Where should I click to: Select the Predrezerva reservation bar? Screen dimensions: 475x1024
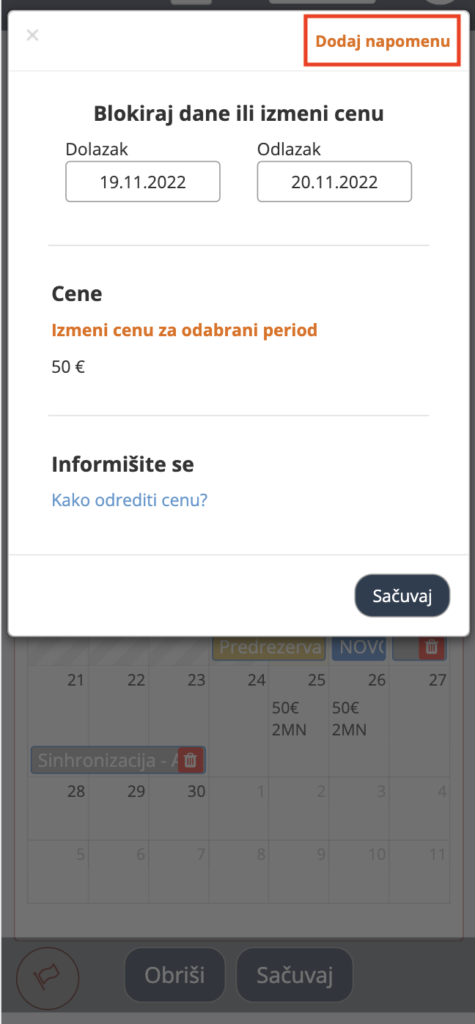click(269, 647)
